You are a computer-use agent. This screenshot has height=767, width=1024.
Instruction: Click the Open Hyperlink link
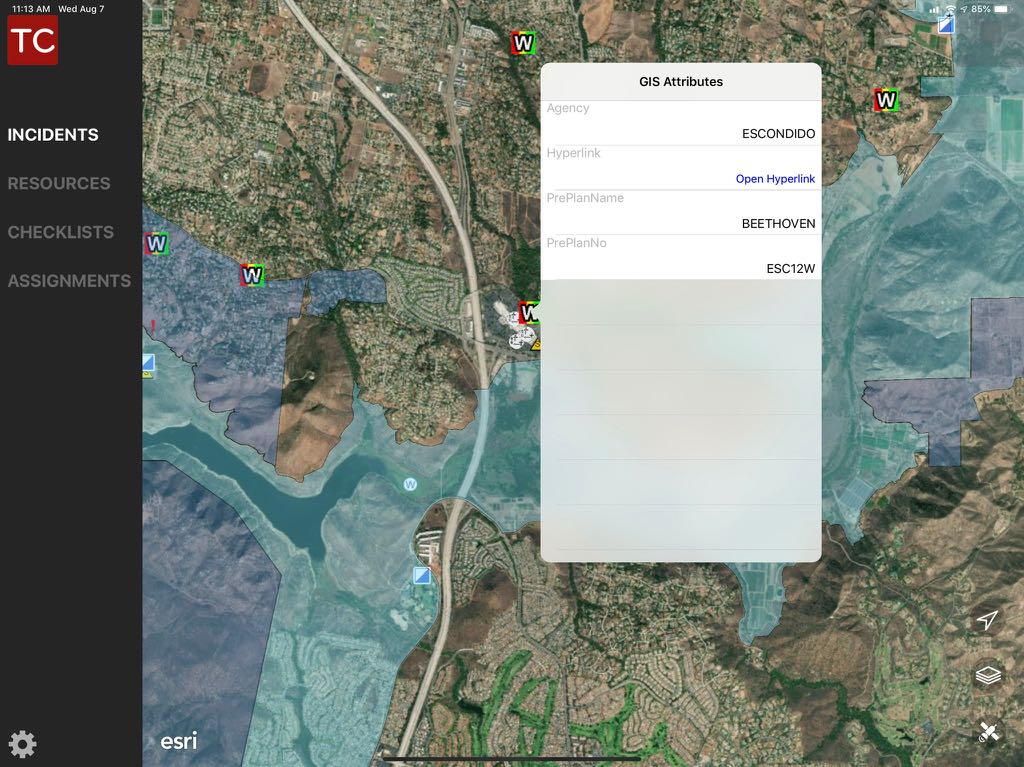pos(775,179)
